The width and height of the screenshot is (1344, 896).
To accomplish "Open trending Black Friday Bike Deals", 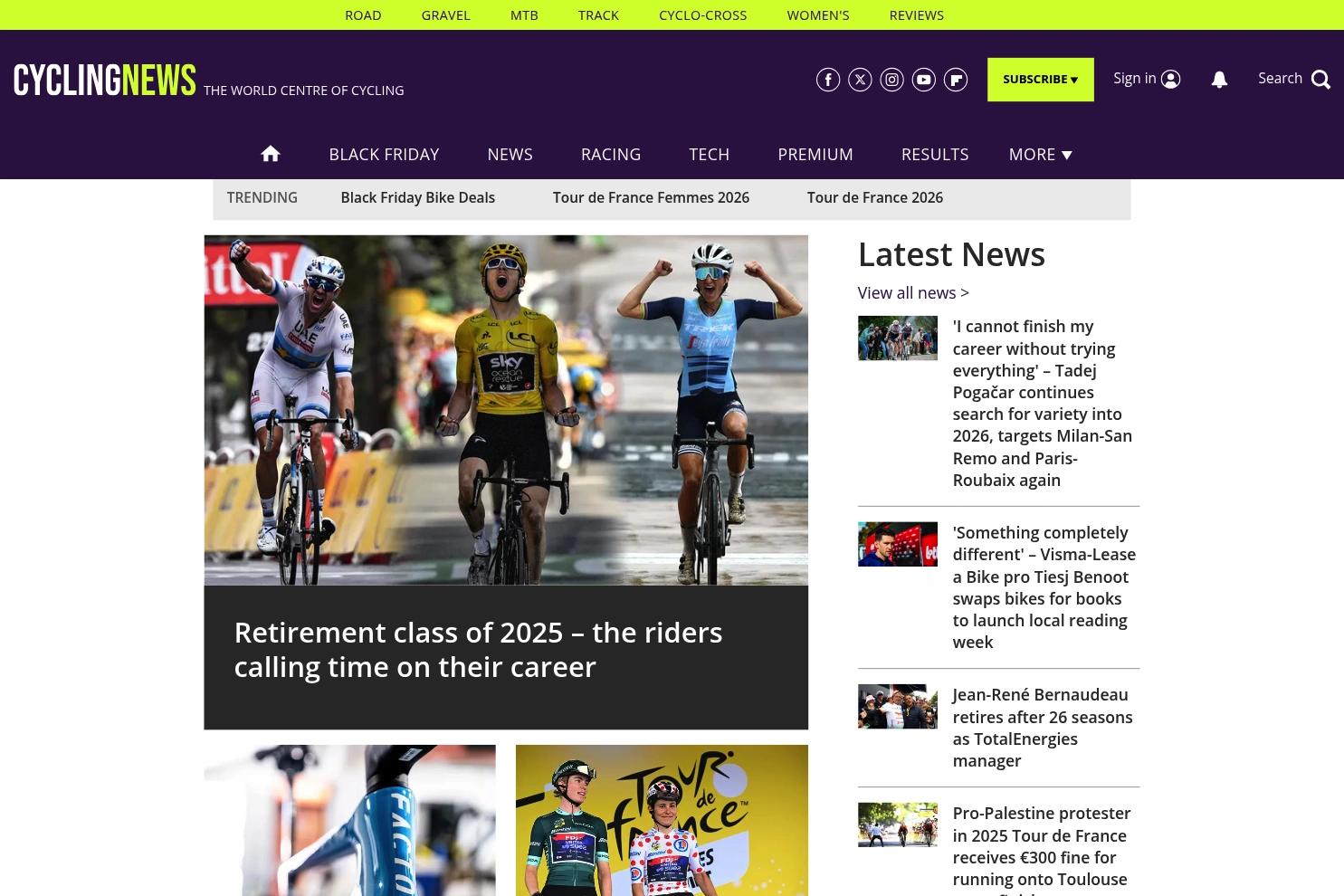I will click(x=417, y=197).
